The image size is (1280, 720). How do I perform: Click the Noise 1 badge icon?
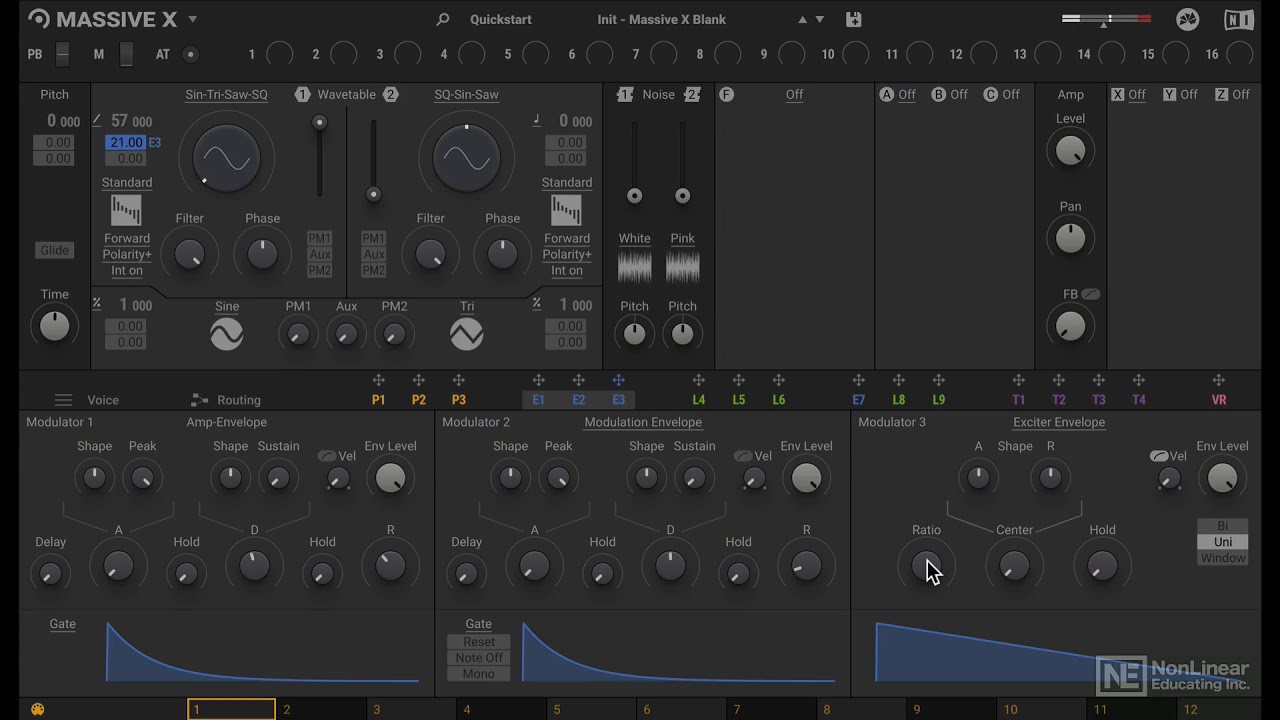click(x=625, y=95)
